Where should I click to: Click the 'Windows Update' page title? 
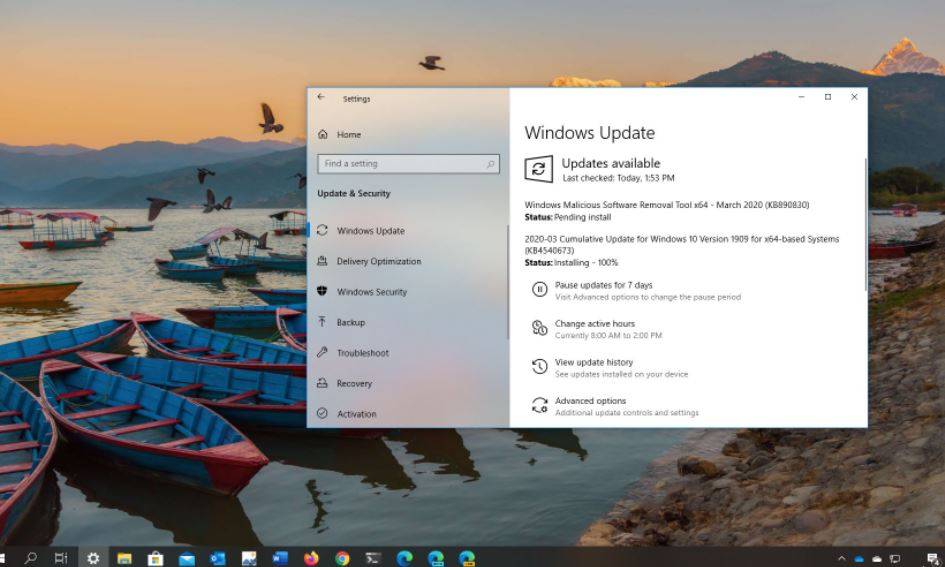pyautogui.click(x=589, y=133)
